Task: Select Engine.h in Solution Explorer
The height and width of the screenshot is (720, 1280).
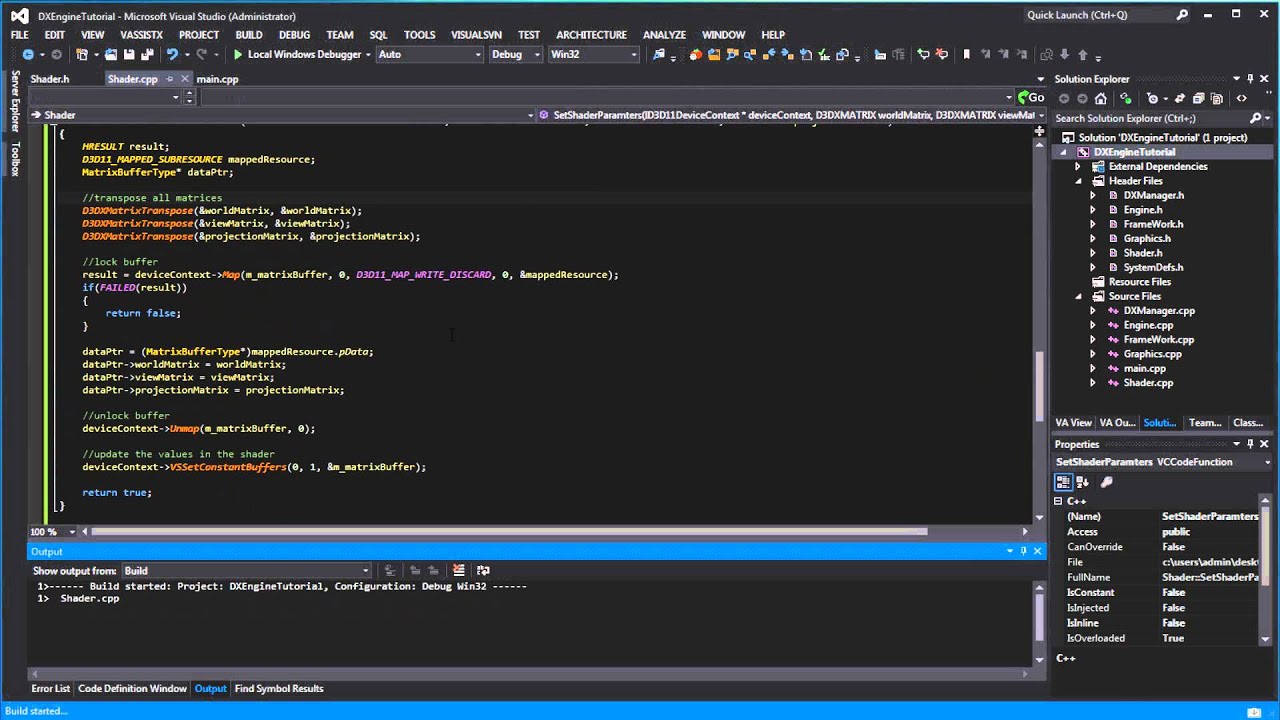Action: pos(1142,210)
